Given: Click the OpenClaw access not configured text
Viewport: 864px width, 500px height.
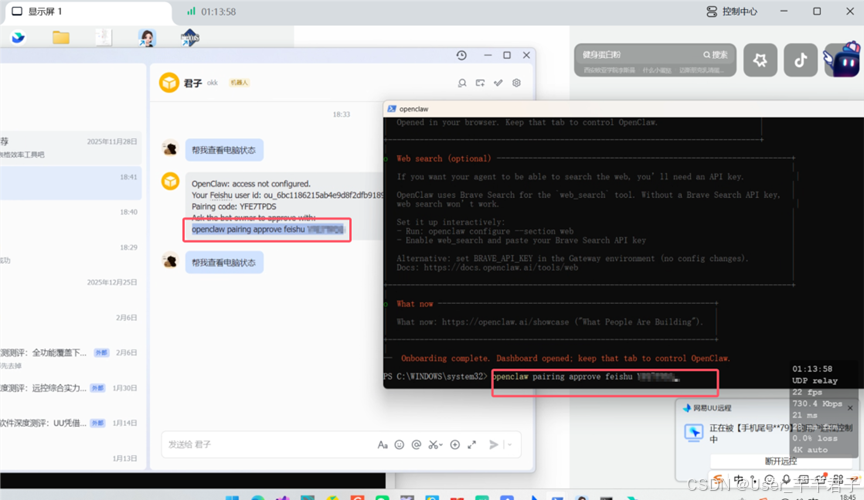Looking at the screenshot, I should pyautogui.click(x=251, y=184).
